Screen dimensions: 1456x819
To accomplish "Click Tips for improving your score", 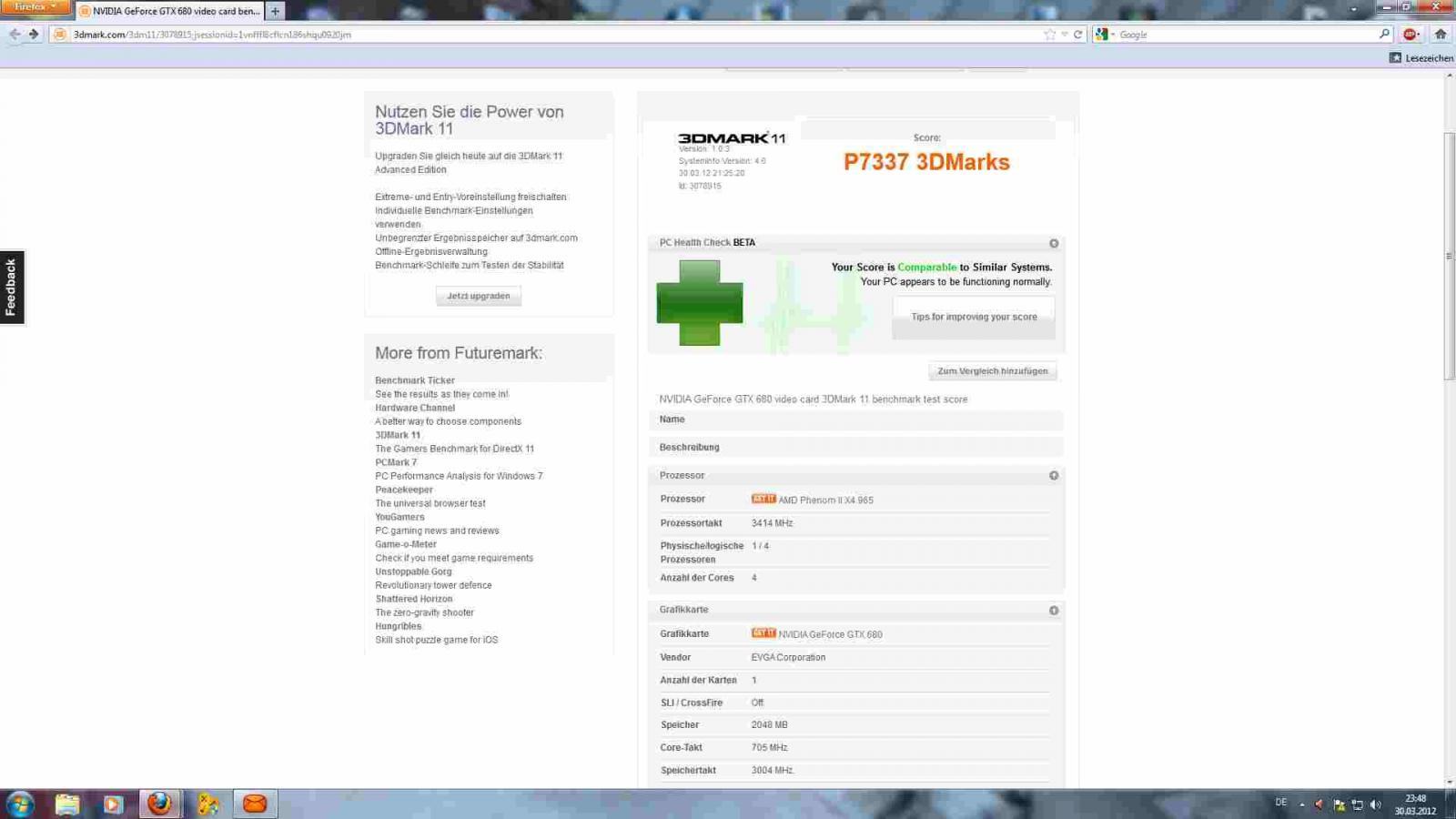I will (x=974, y=317).
